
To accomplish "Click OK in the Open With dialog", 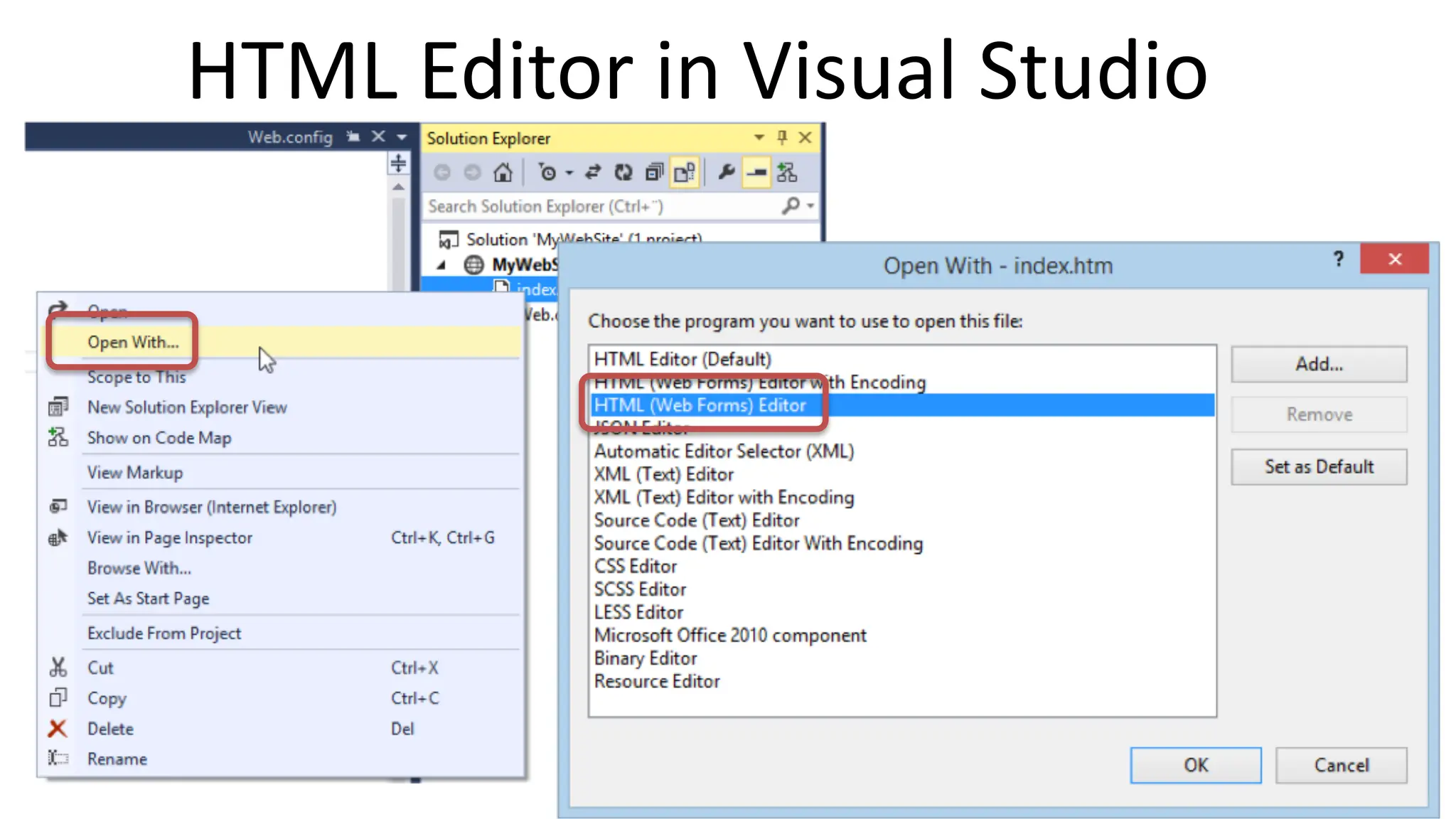I will pos(1196,765).
